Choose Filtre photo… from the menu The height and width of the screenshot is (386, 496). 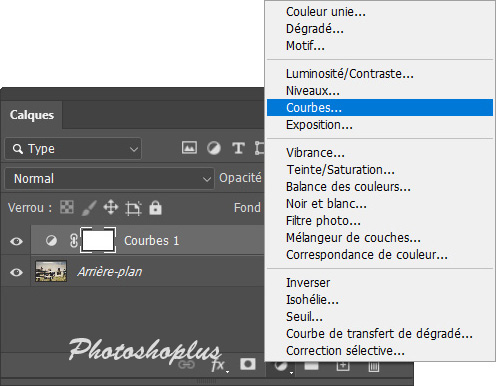tap(380, 221)
